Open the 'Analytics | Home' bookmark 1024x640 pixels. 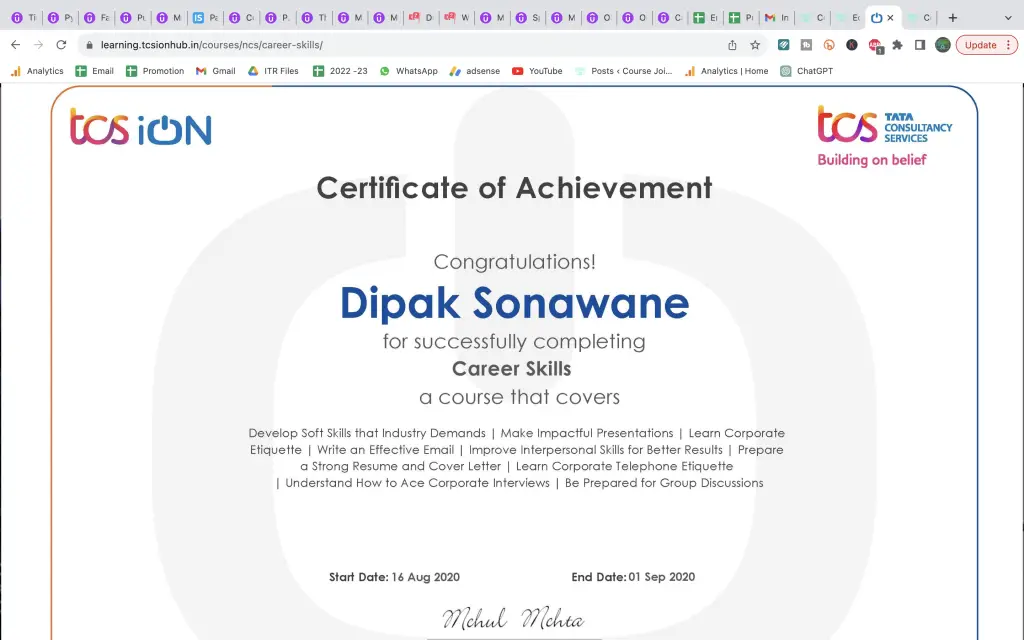pyautogui.click(x=726, y=71)
